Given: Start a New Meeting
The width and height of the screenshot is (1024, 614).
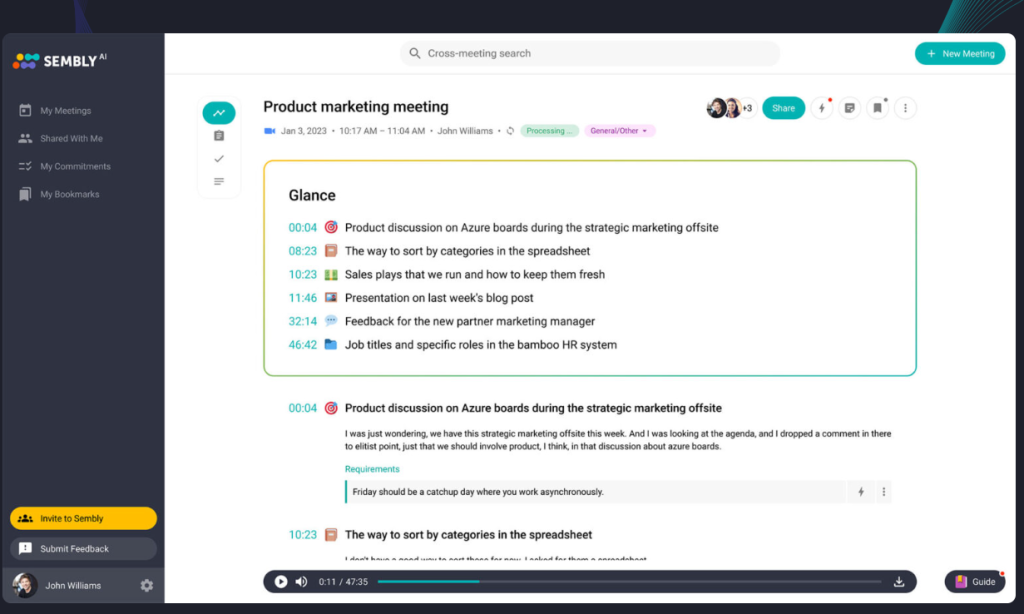Looking at the screenshot, I should click(x=959, y=54).
